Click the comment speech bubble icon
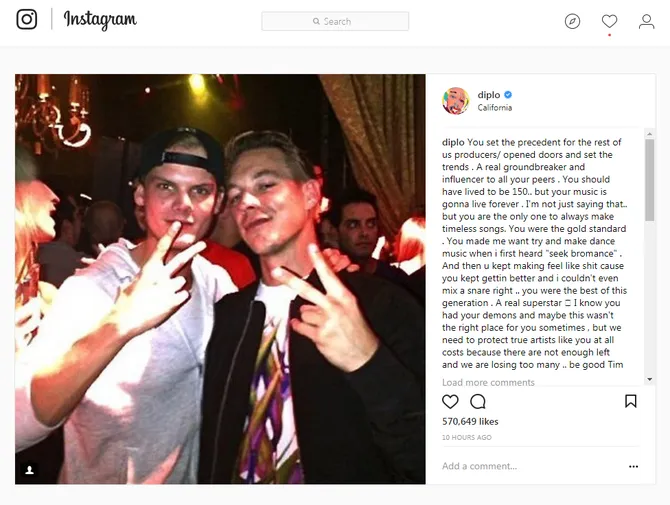The width and height of the screenshot is (670, 505). click(478, 402)
